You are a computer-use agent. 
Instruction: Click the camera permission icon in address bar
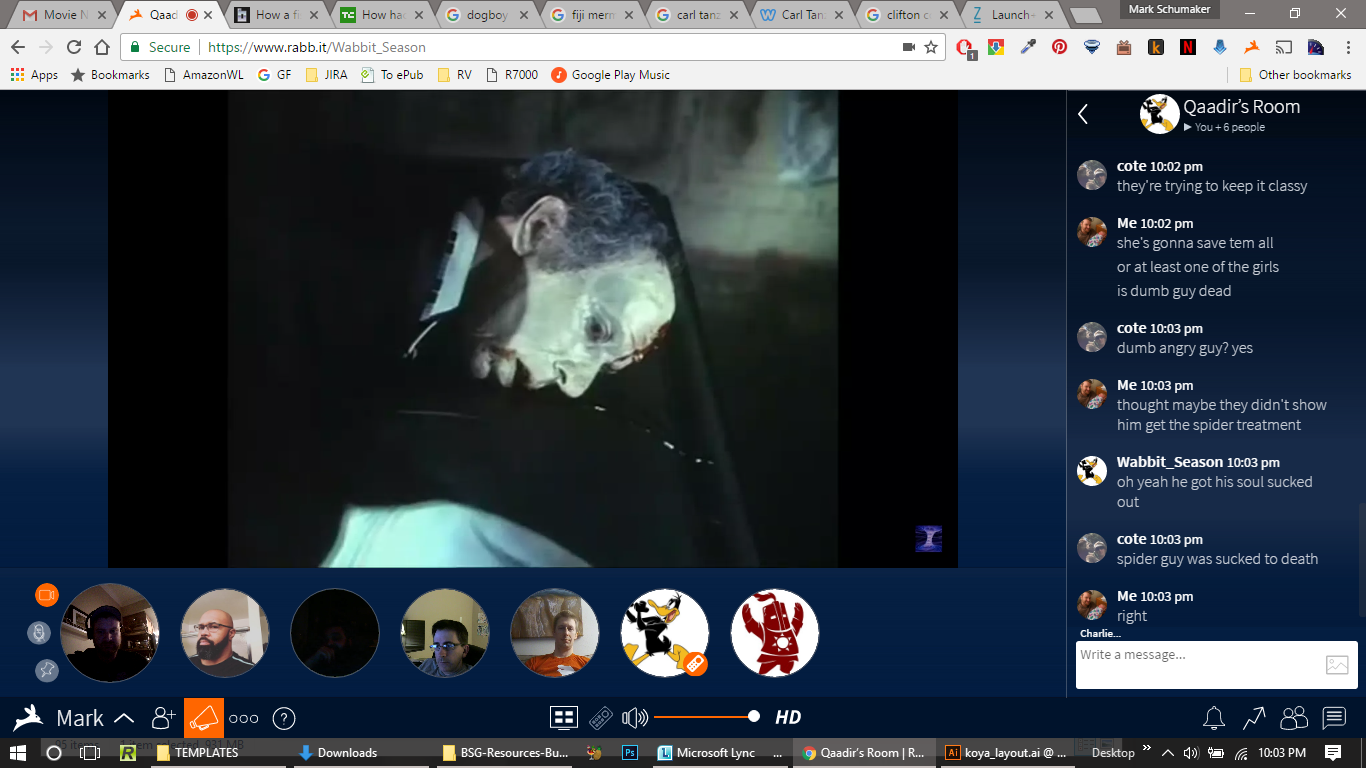(x=909, y=47)
